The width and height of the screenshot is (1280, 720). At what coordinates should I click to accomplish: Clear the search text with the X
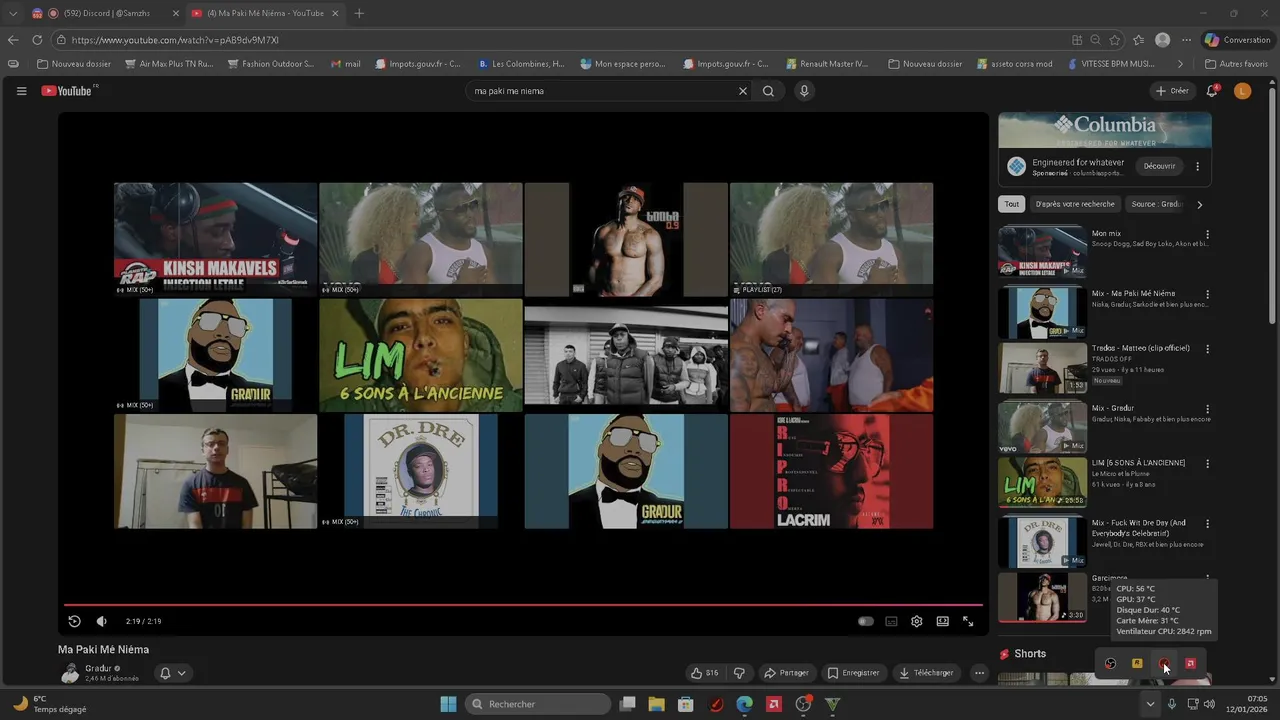pyautogui.click(x=743, y=91)
